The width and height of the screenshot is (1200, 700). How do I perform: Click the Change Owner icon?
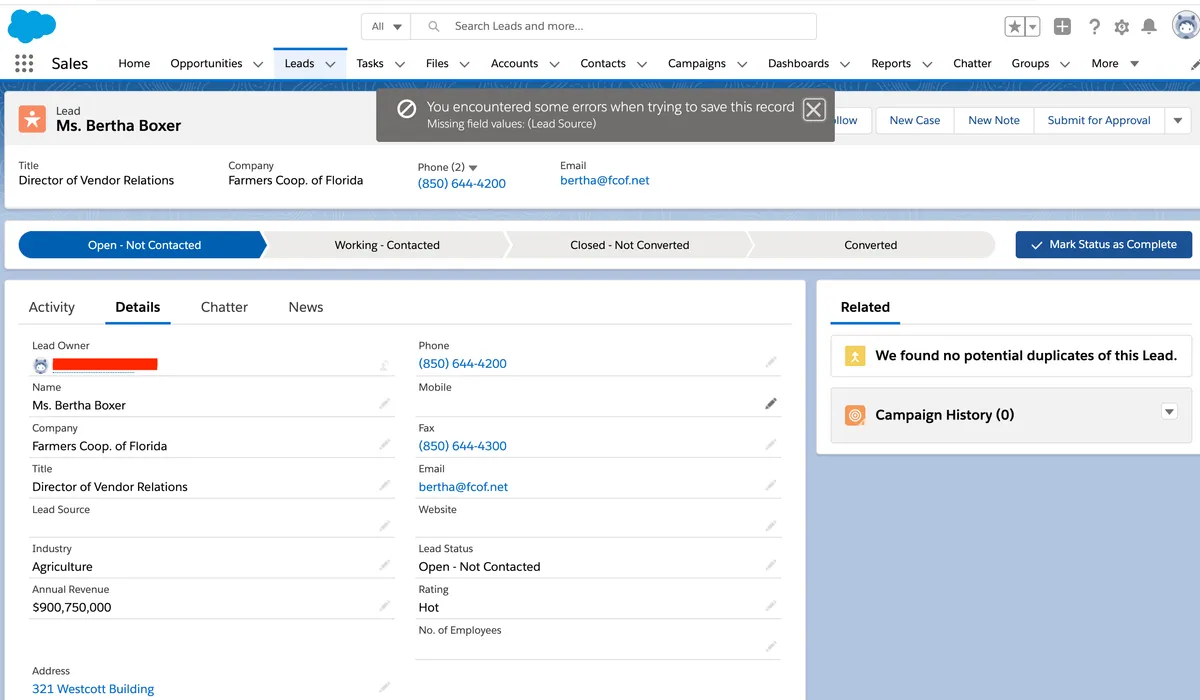pos(385,366)
